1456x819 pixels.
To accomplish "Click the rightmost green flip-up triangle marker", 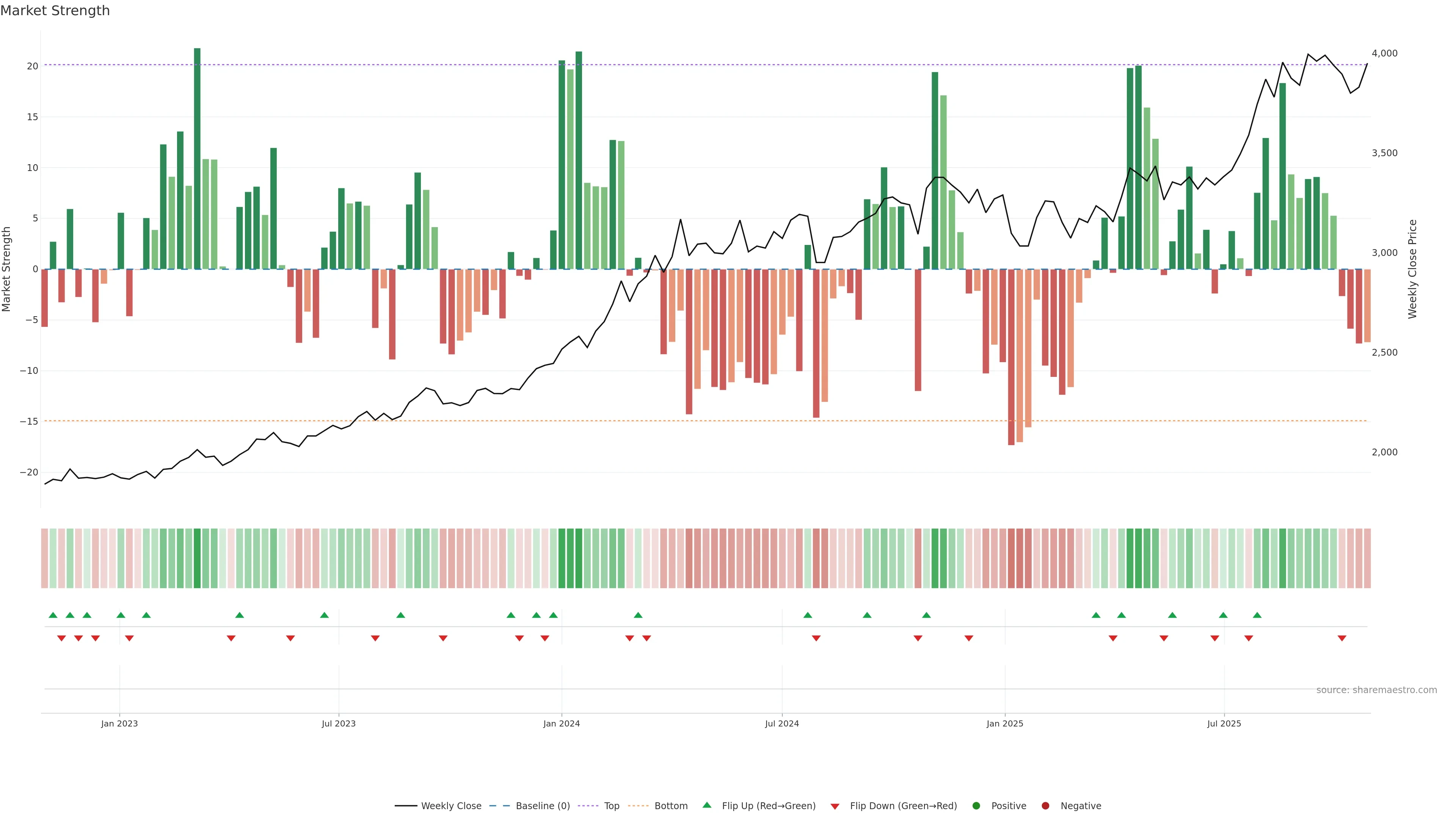I will (1257, 615).
